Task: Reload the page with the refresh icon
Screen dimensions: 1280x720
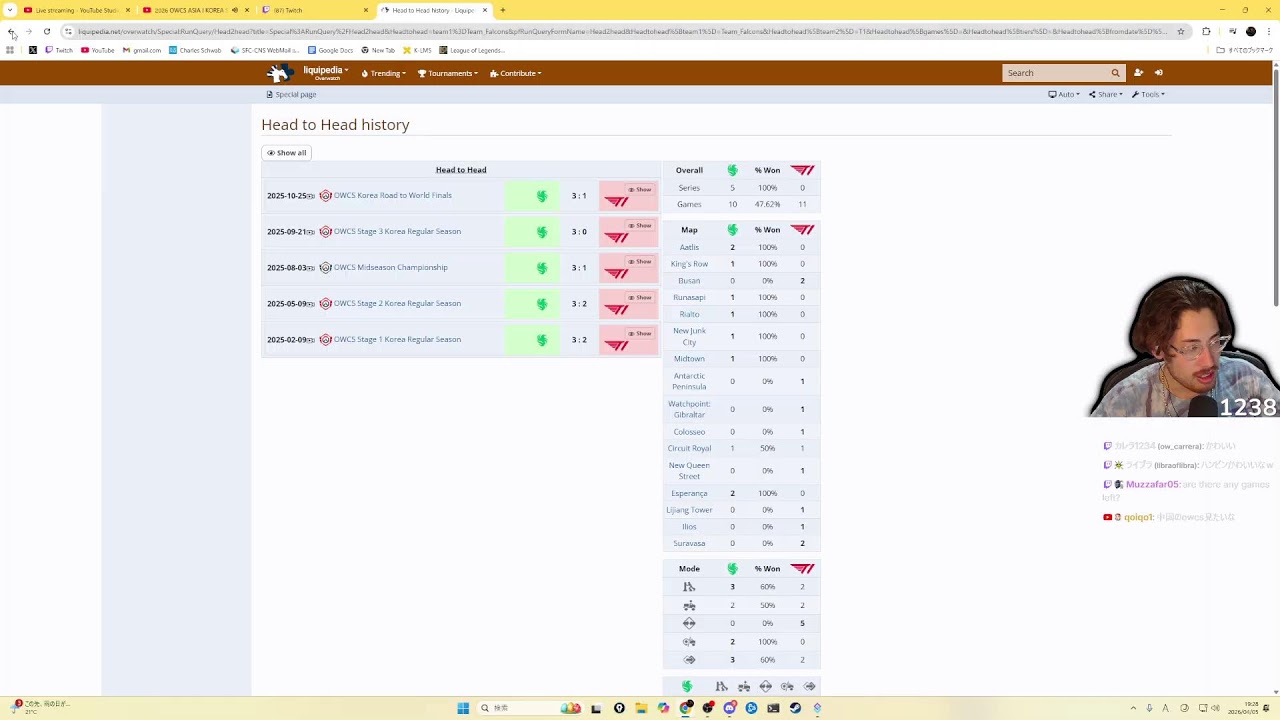Action: (47, 31)
